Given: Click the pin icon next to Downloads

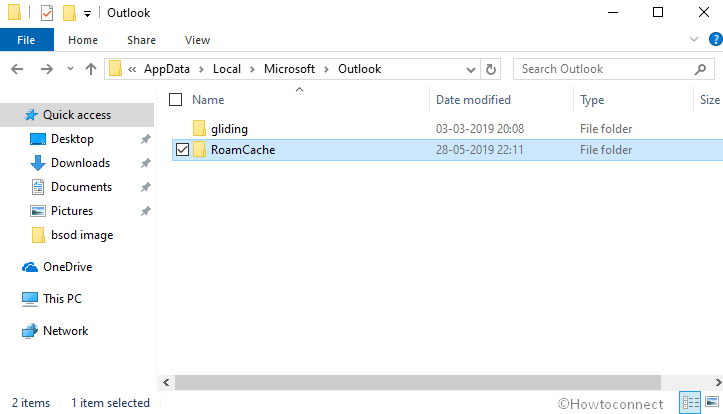Looking at the screenshot, I should 146,163.
